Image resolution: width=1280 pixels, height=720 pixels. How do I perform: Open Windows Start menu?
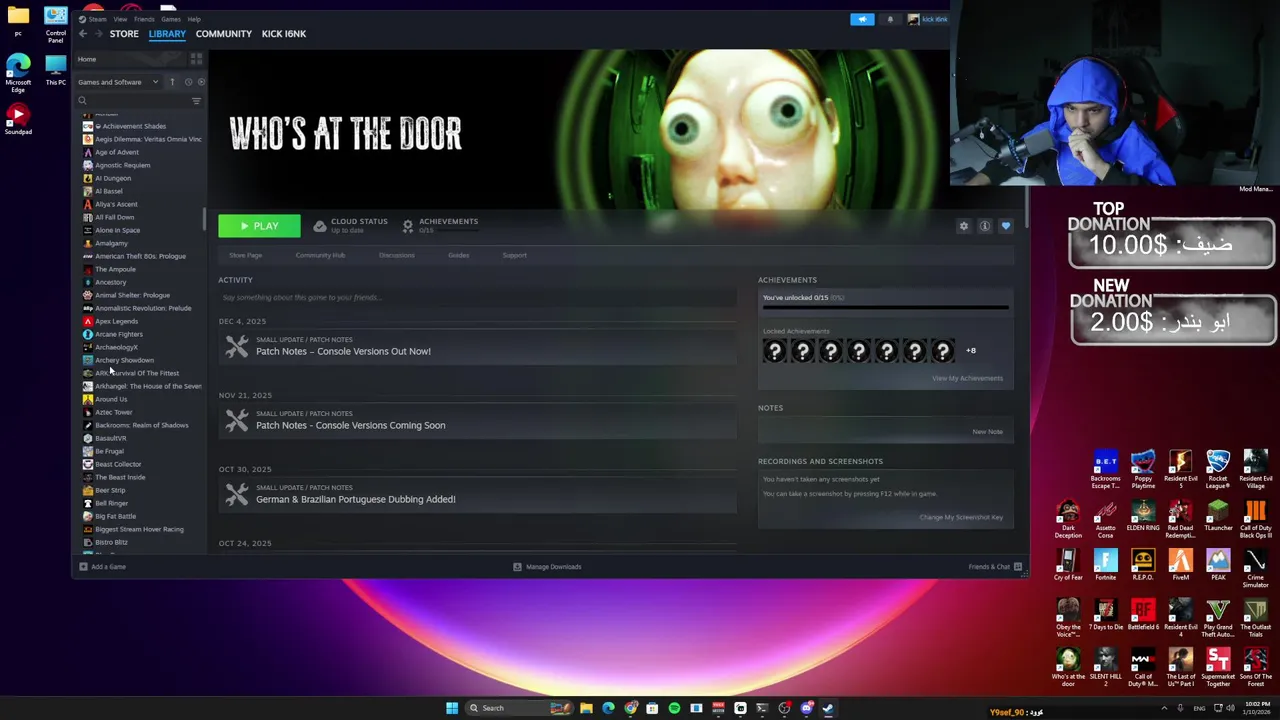(452, 708)
